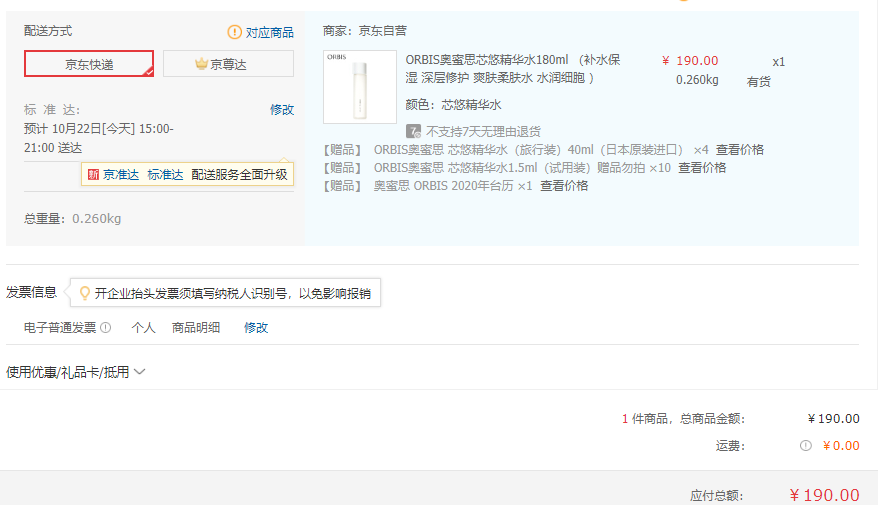
Task: Click the red 新 badge icon
Action: click(x=93, y=175)
